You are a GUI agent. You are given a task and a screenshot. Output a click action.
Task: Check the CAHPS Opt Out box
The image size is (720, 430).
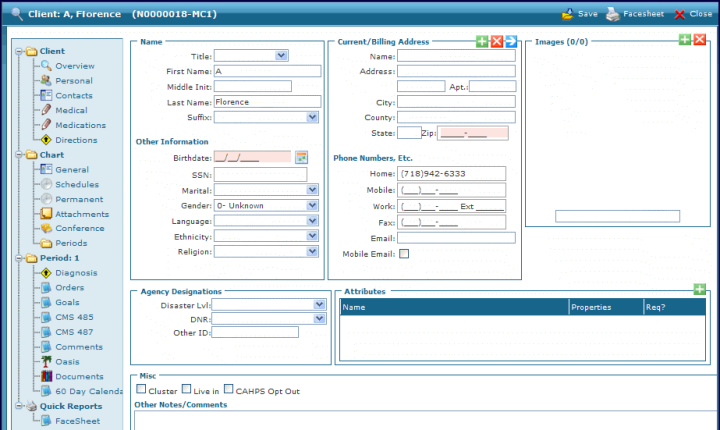point(229,390)
